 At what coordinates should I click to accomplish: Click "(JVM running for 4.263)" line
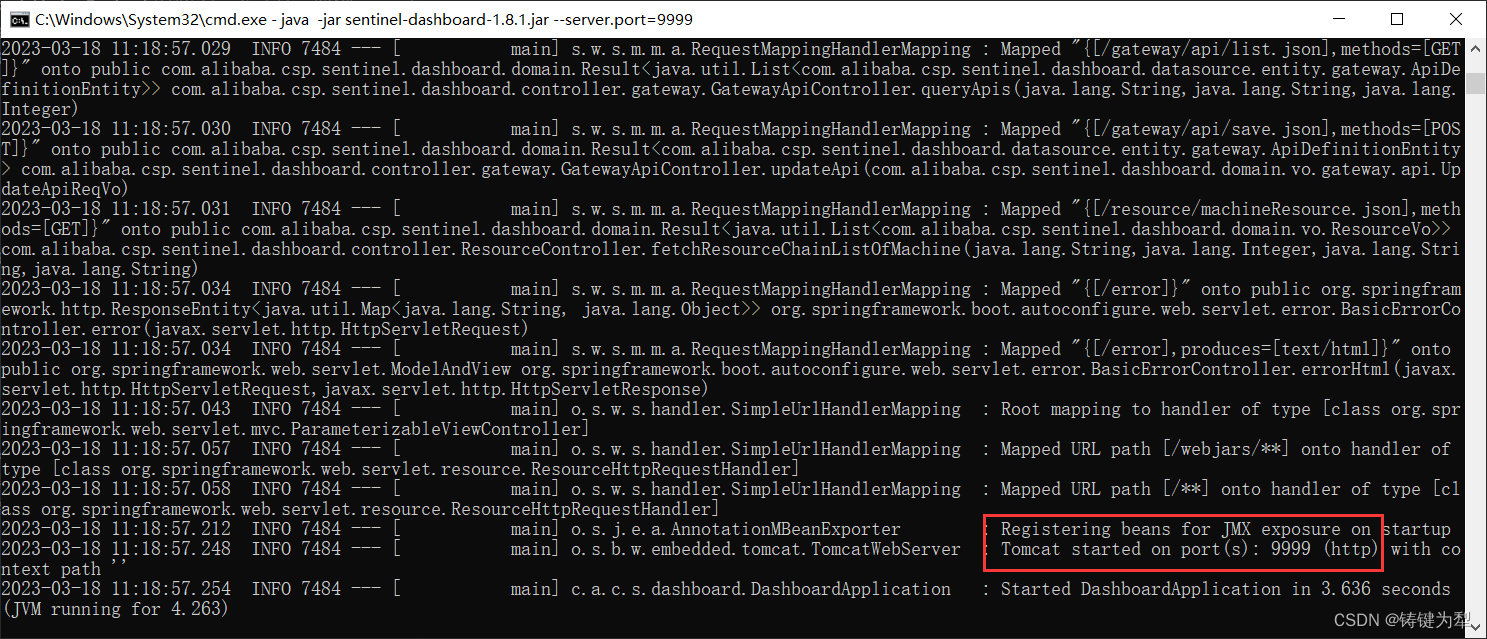(115, 609)
